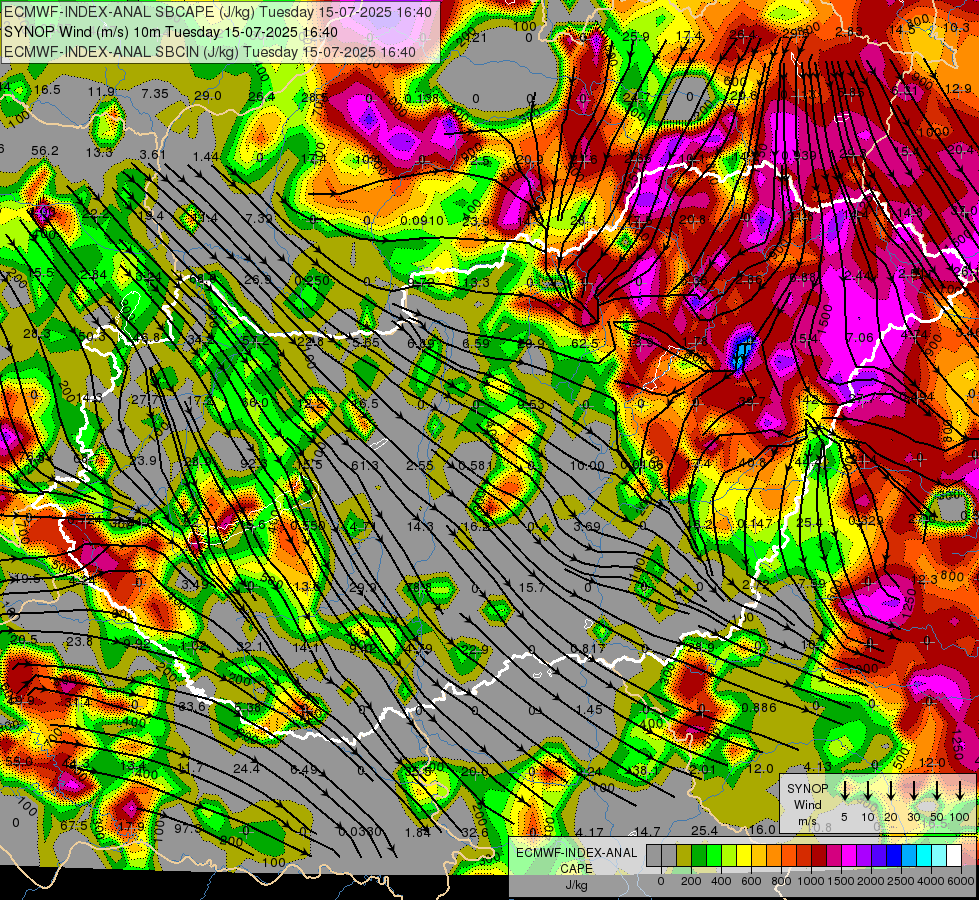This screenshot has height=900, width=979.
Task: Click the '0.817' value on the map
Action: coord(587,648)
